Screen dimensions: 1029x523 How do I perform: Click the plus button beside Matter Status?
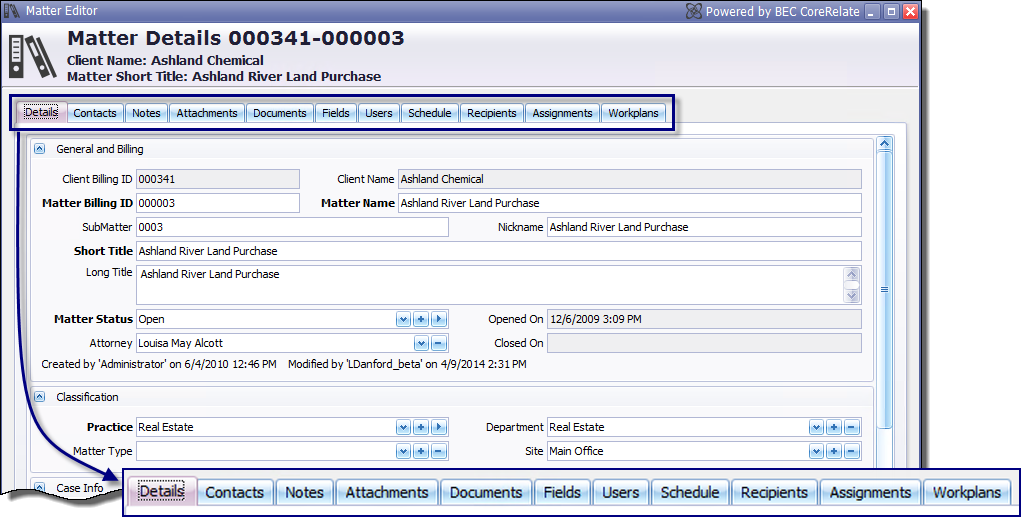[x=421, y=320]
